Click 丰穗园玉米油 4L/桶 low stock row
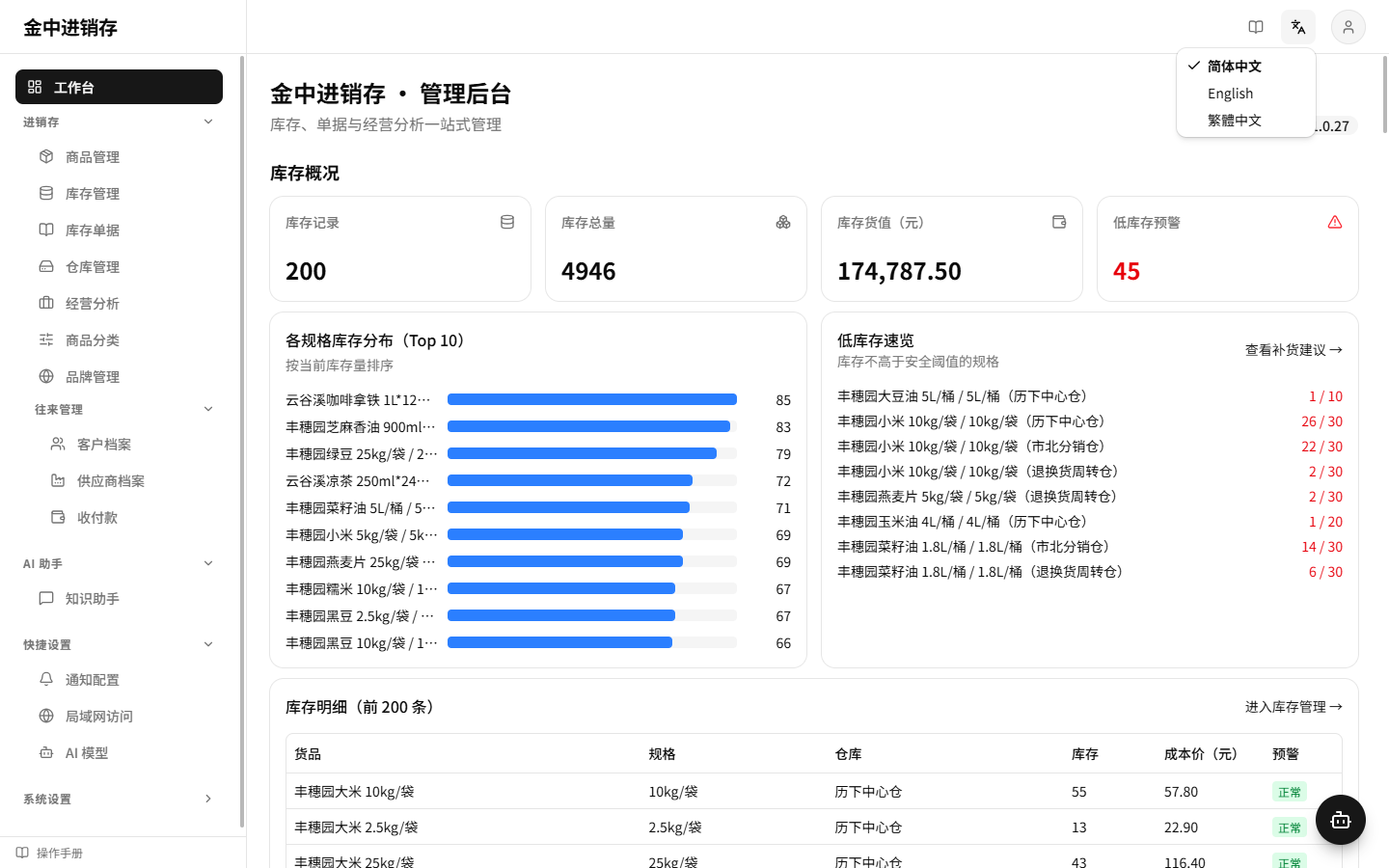Viewport: 1389px width, 868px height. 1090,522
